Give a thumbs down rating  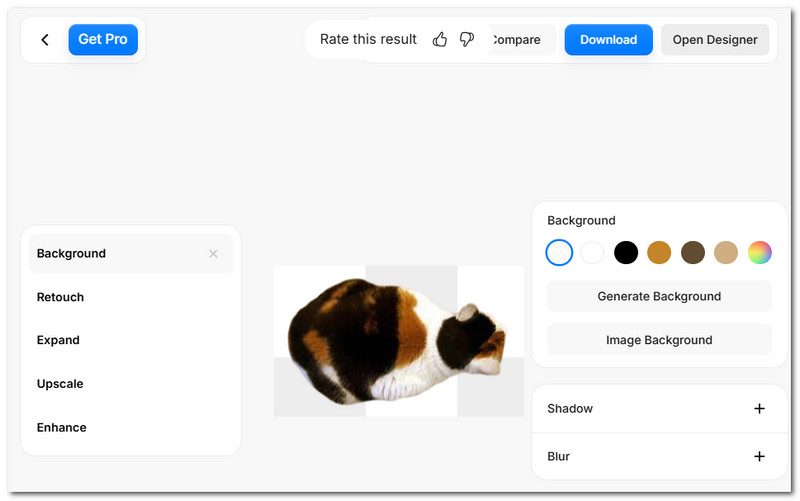(466, 39)
